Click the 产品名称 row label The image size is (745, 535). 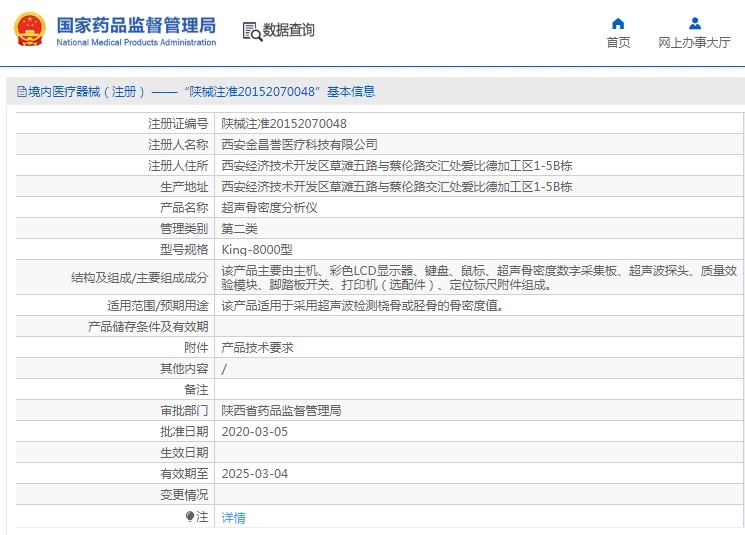184,208
